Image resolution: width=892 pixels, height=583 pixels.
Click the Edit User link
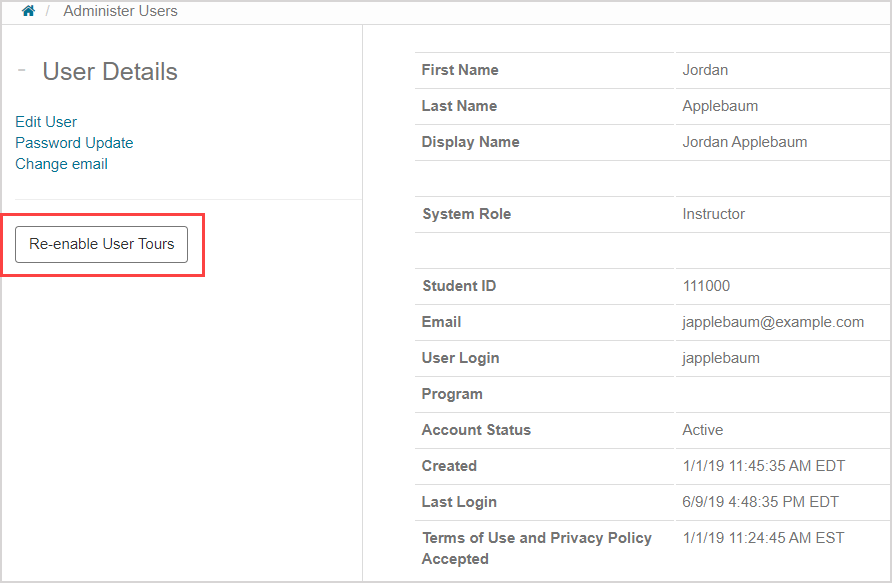coord(45,121)
